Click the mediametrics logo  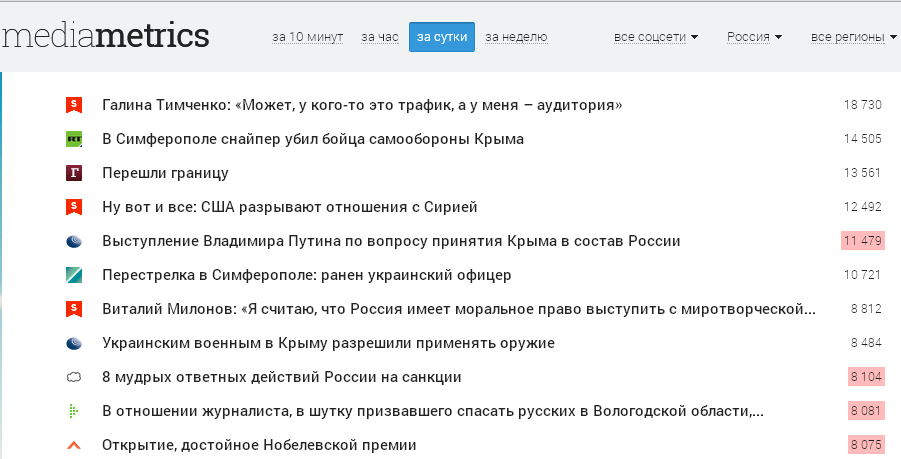click(x=105, y=36)
